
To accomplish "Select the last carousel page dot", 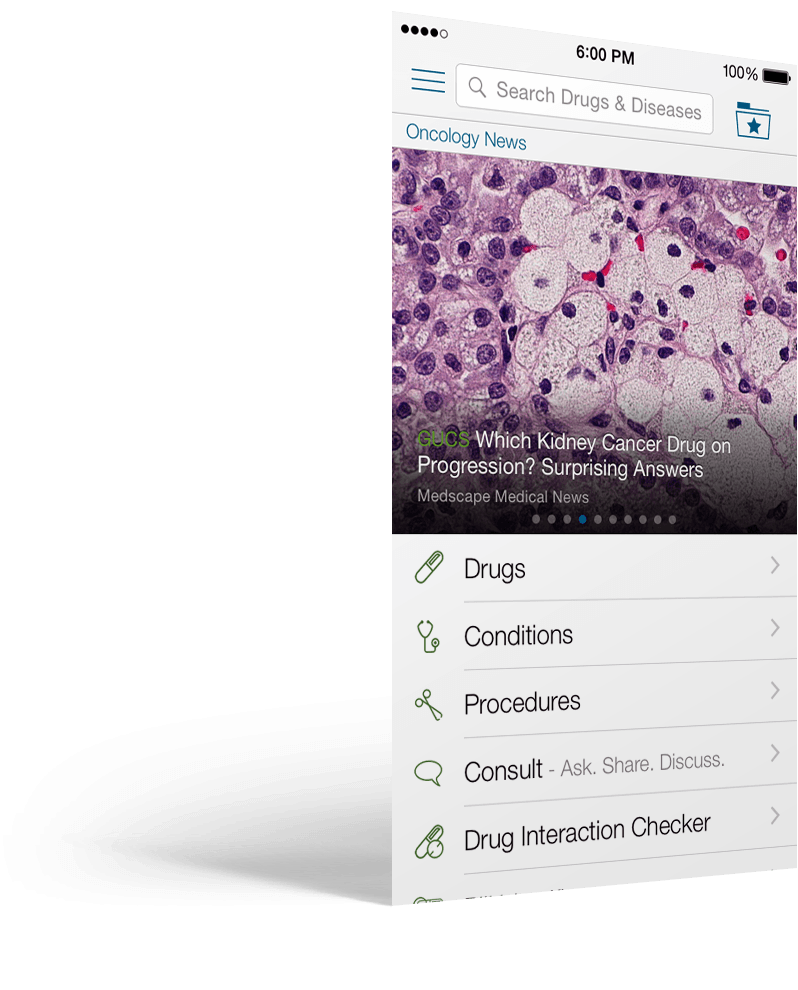I will 672,520.
